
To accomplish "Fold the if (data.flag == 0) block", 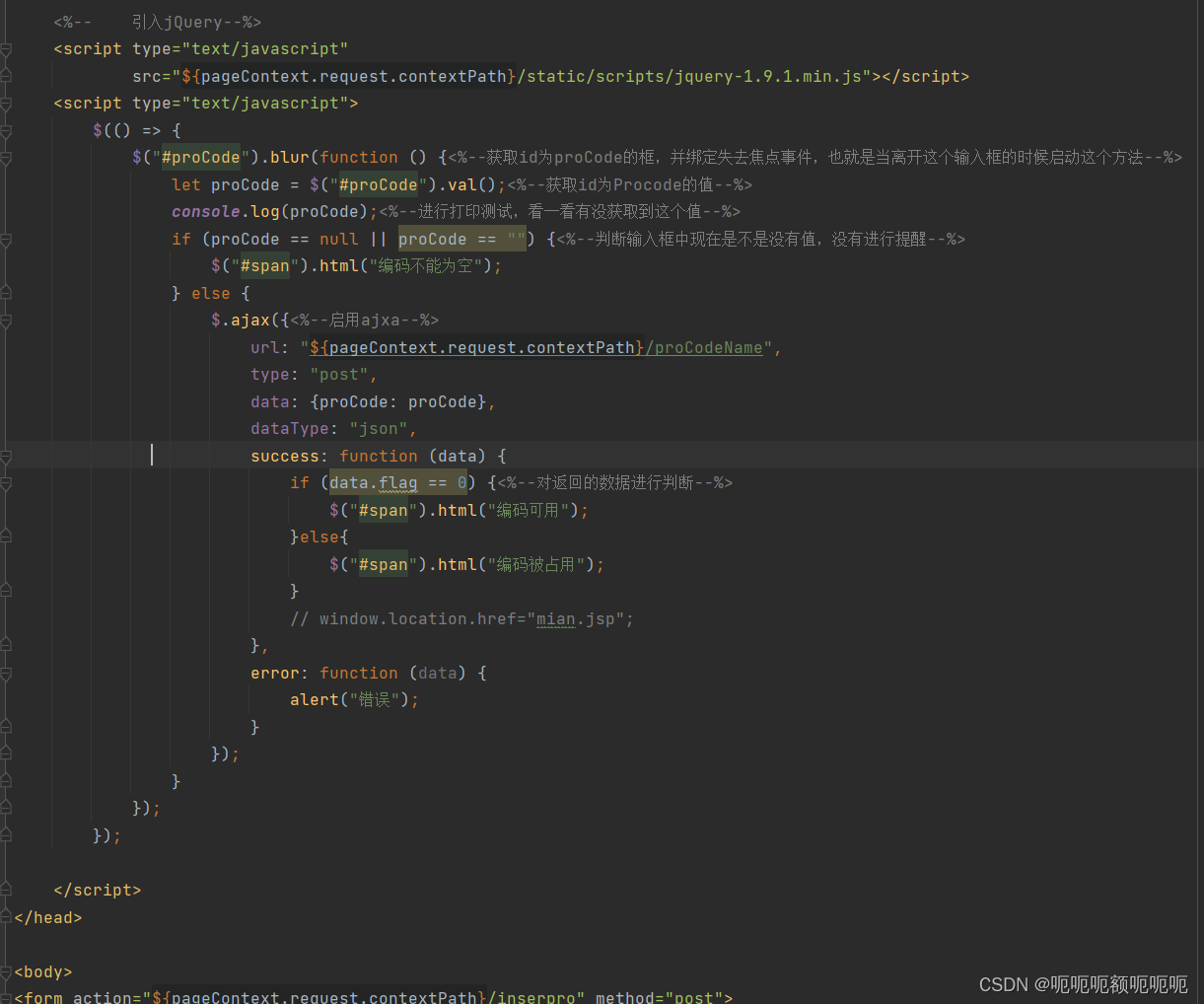I will tap(5, 483).
